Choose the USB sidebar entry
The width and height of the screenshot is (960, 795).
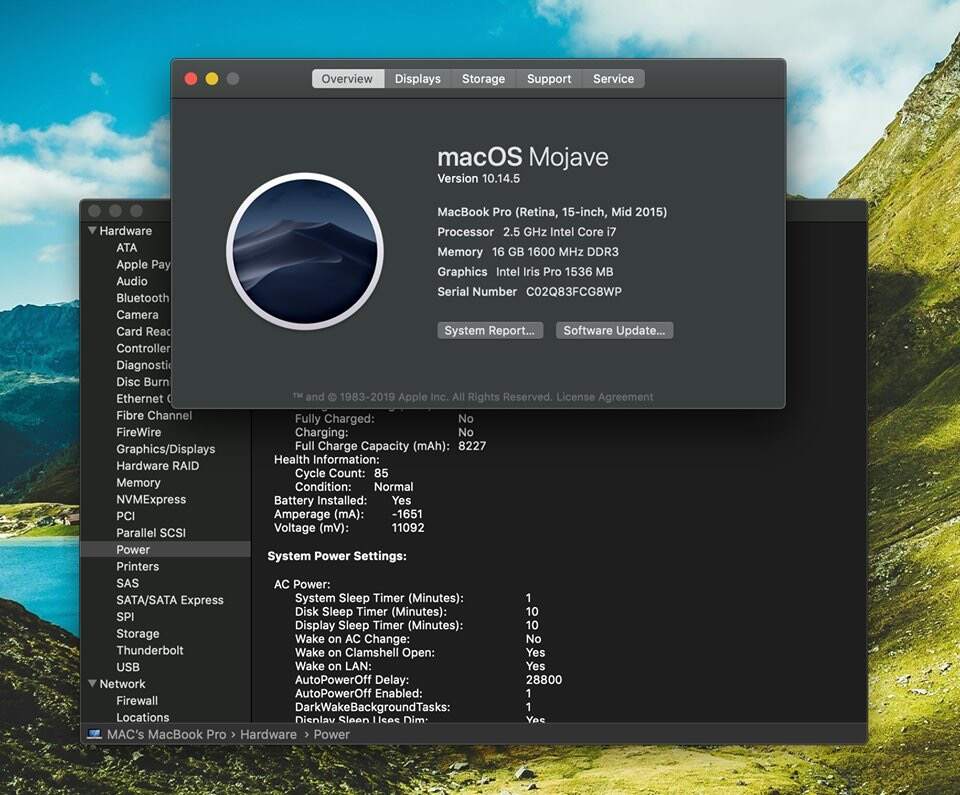click(128, 667)
